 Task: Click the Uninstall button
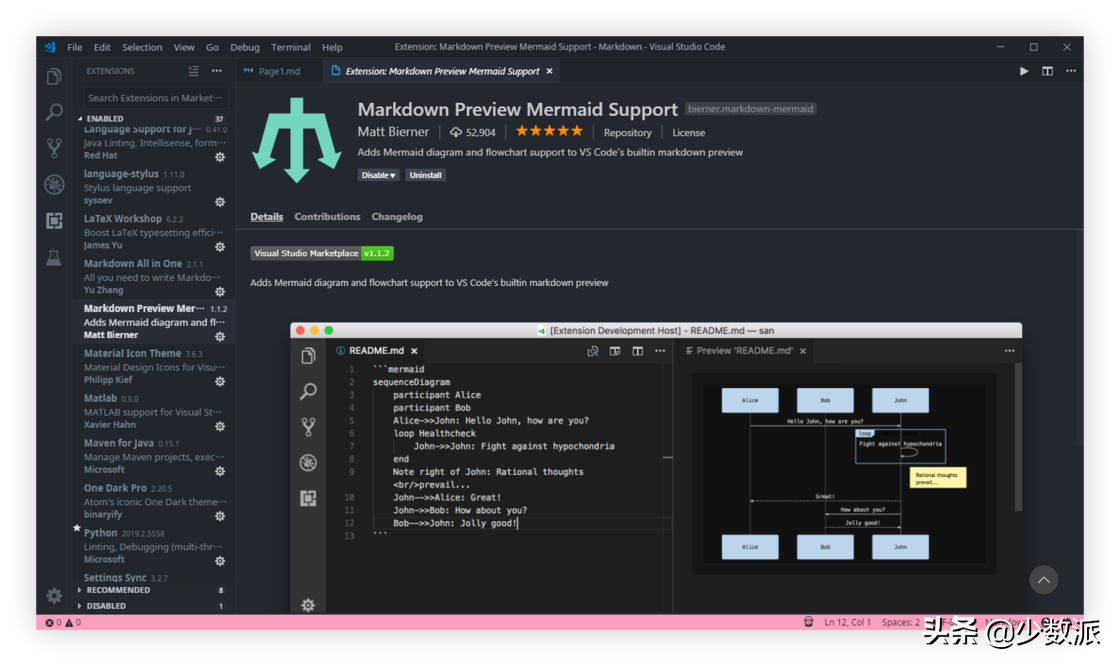[x=426, y=175]
